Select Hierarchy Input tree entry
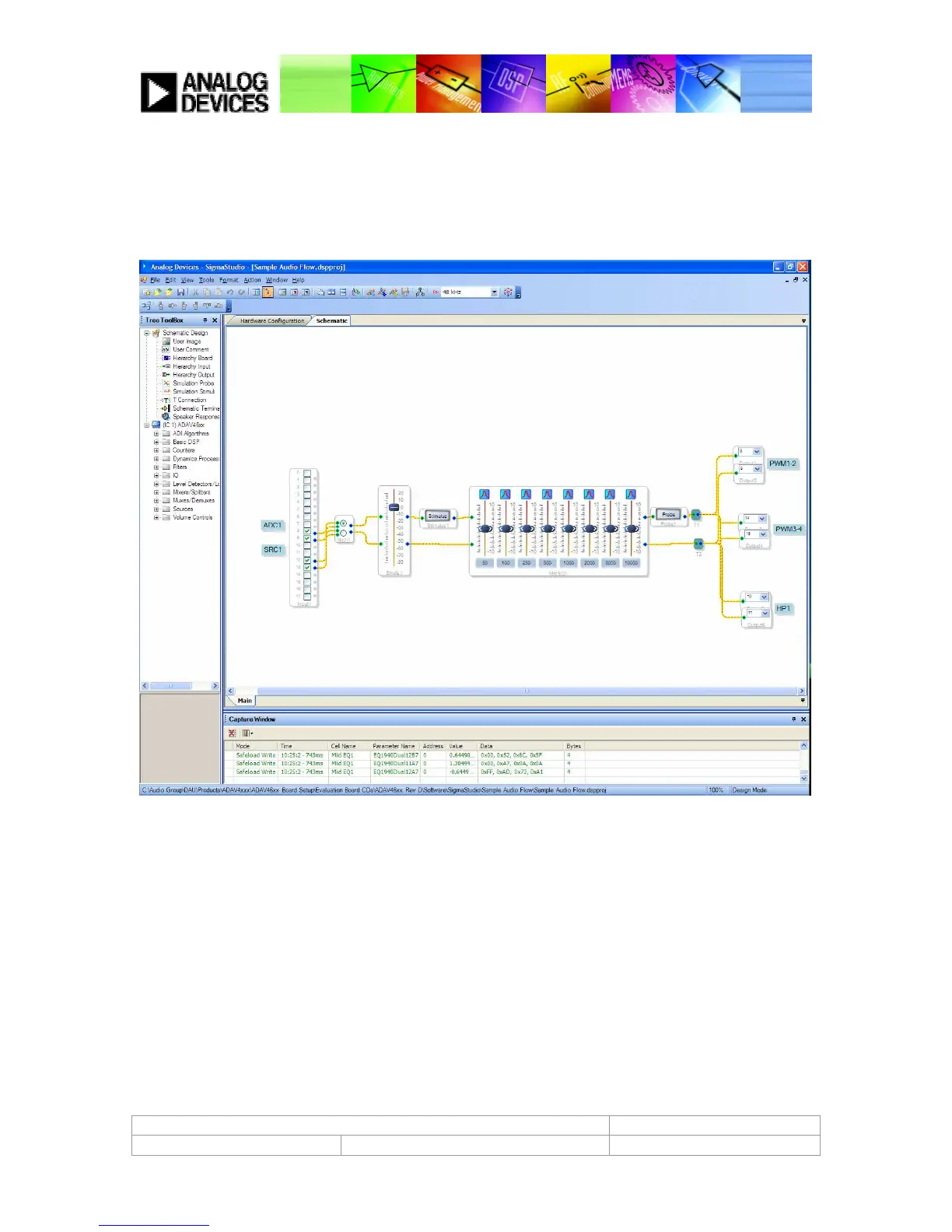 pyautogui.click(x=191, y=366)
